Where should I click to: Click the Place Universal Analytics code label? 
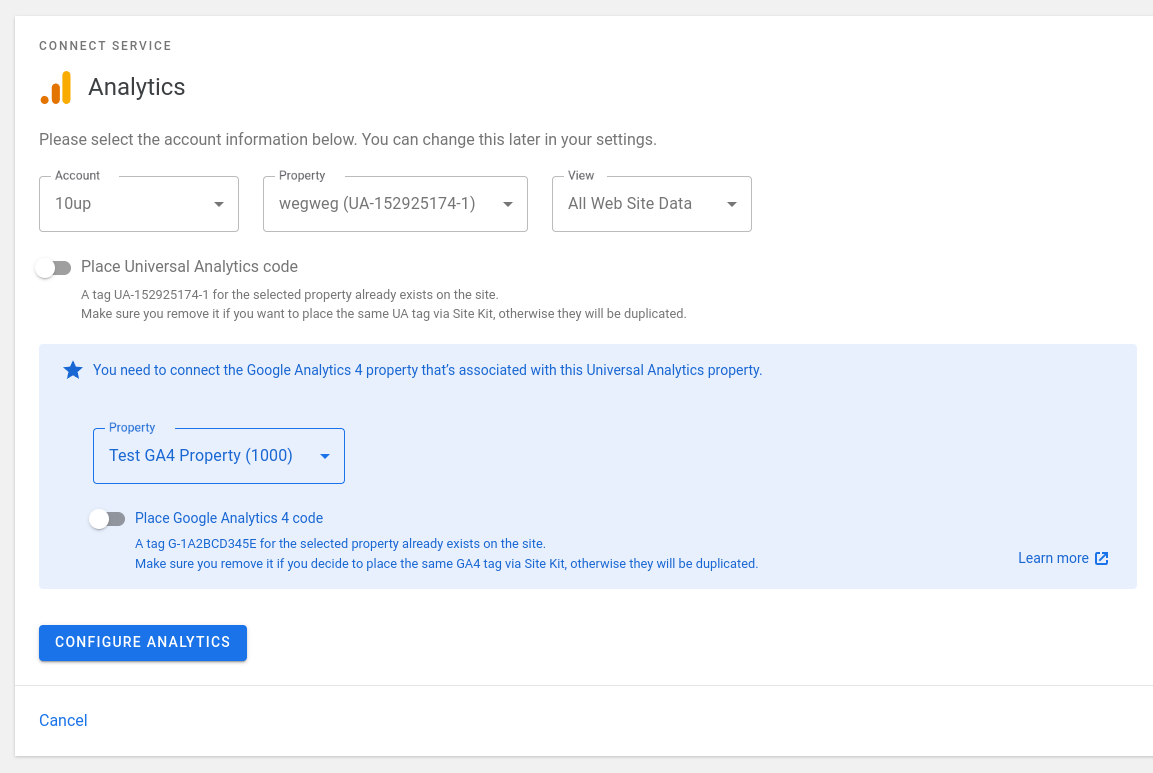[190, 266]
